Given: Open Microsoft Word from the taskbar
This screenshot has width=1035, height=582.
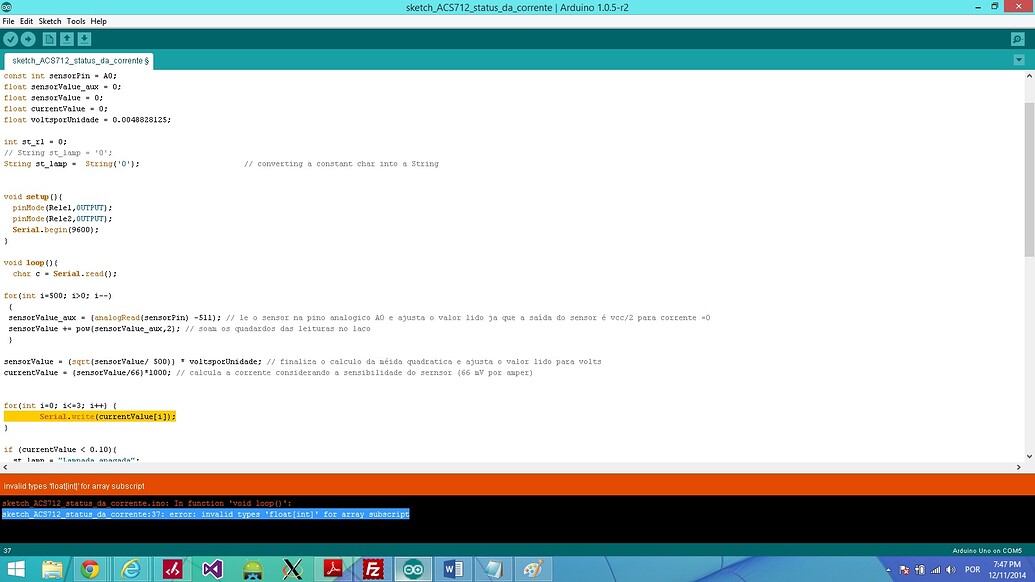Looking at the screenshot, I should 453,568.
